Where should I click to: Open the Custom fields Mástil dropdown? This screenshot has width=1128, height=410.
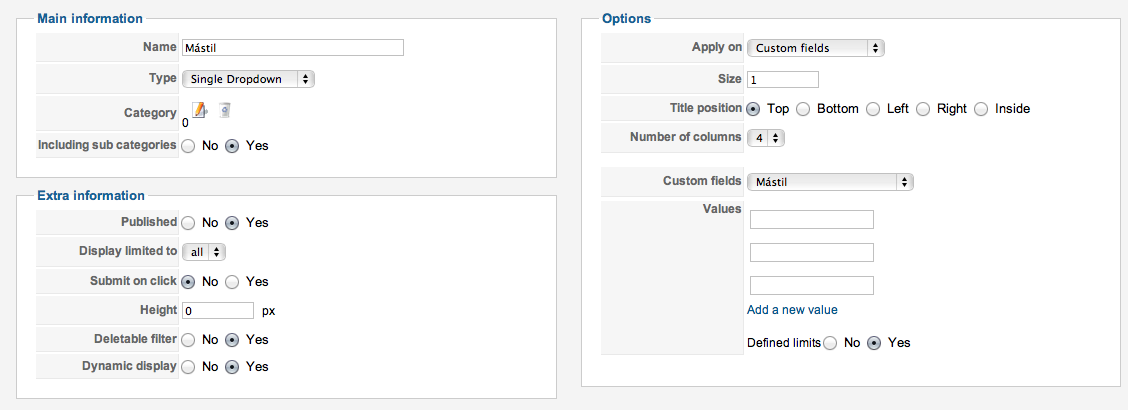pyautogui.click(x=830, y=182)
